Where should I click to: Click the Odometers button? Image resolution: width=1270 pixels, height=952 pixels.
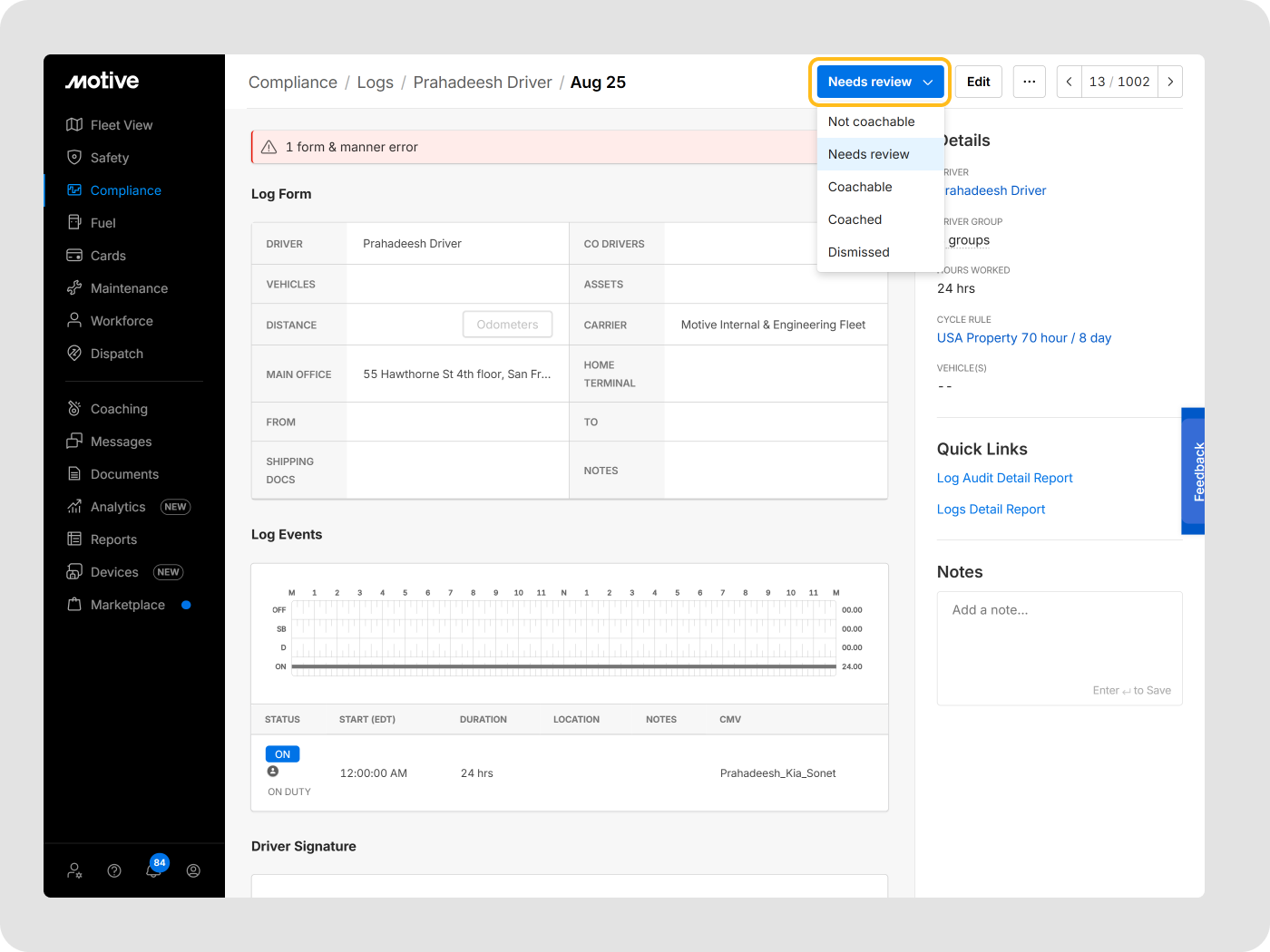coord(507,325)
